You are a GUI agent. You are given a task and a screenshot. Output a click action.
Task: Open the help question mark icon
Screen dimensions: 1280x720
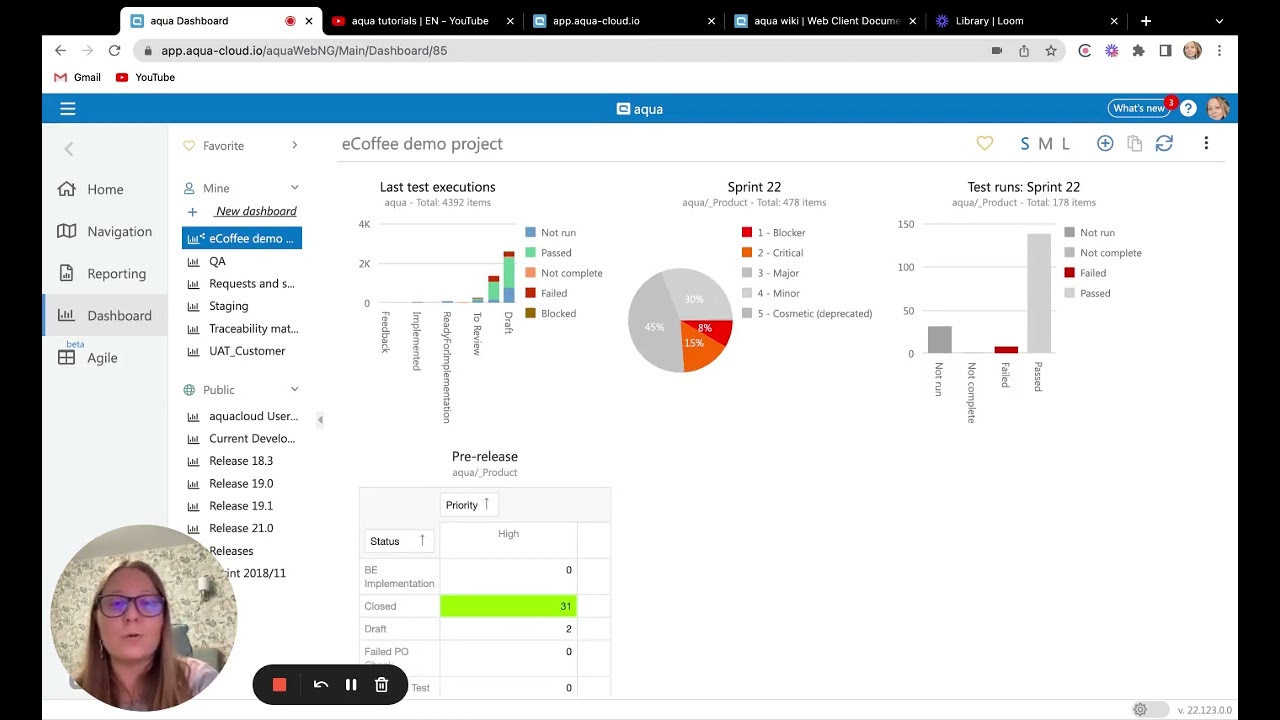click(1188, 109)
